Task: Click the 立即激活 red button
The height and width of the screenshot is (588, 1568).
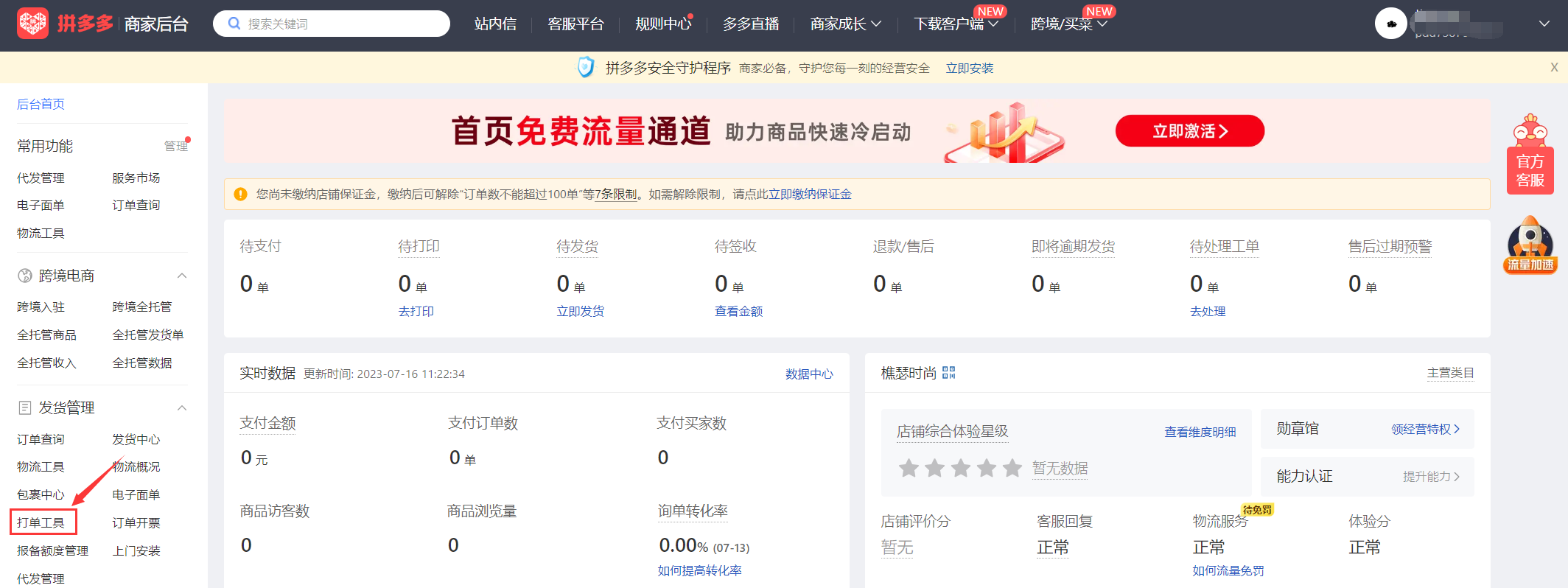Action: pyautogui.click(x=1190, y=131)
